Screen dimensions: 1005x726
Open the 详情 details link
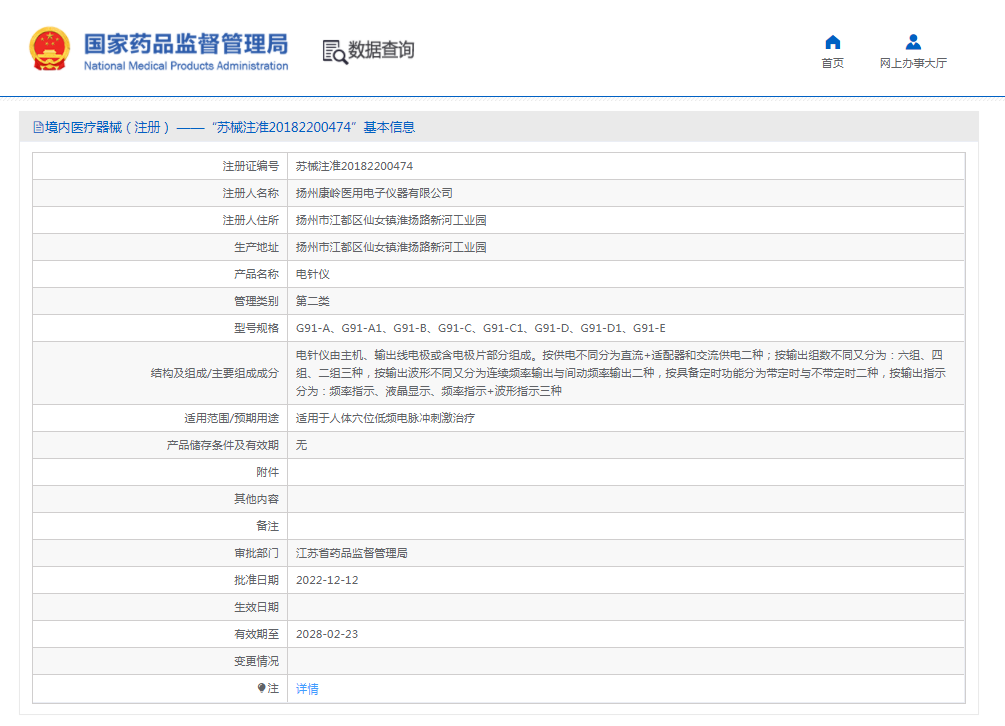(307, 689)
